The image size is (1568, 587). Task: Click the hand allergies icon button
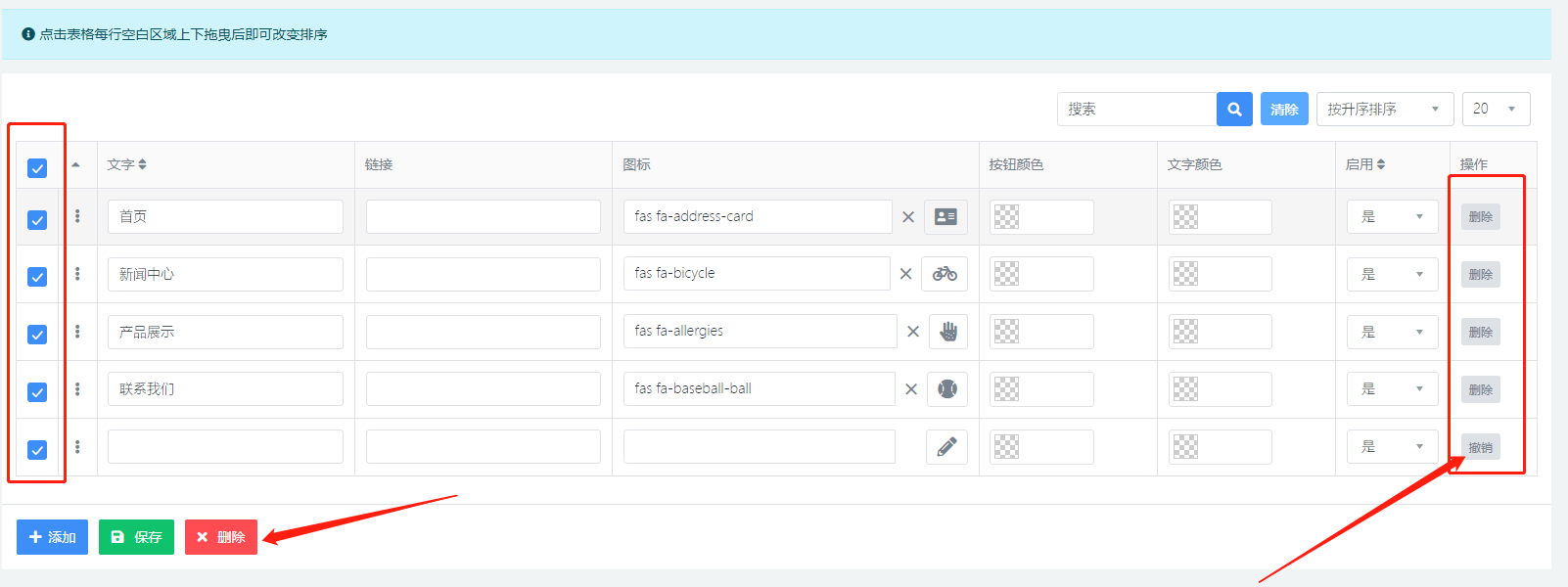pos(947,332)
